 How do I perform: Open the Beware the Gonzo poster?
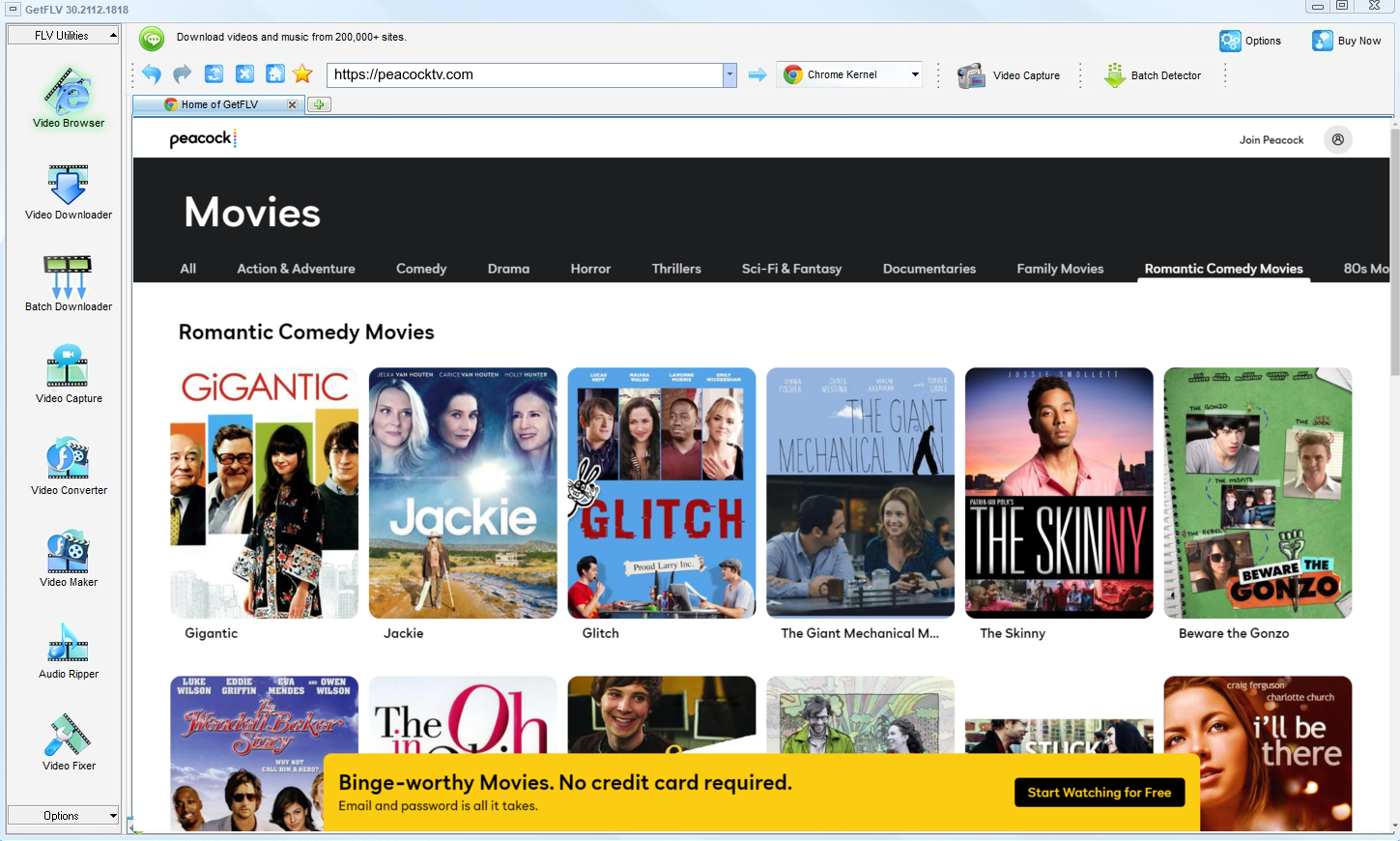[x=1258, y=493]
